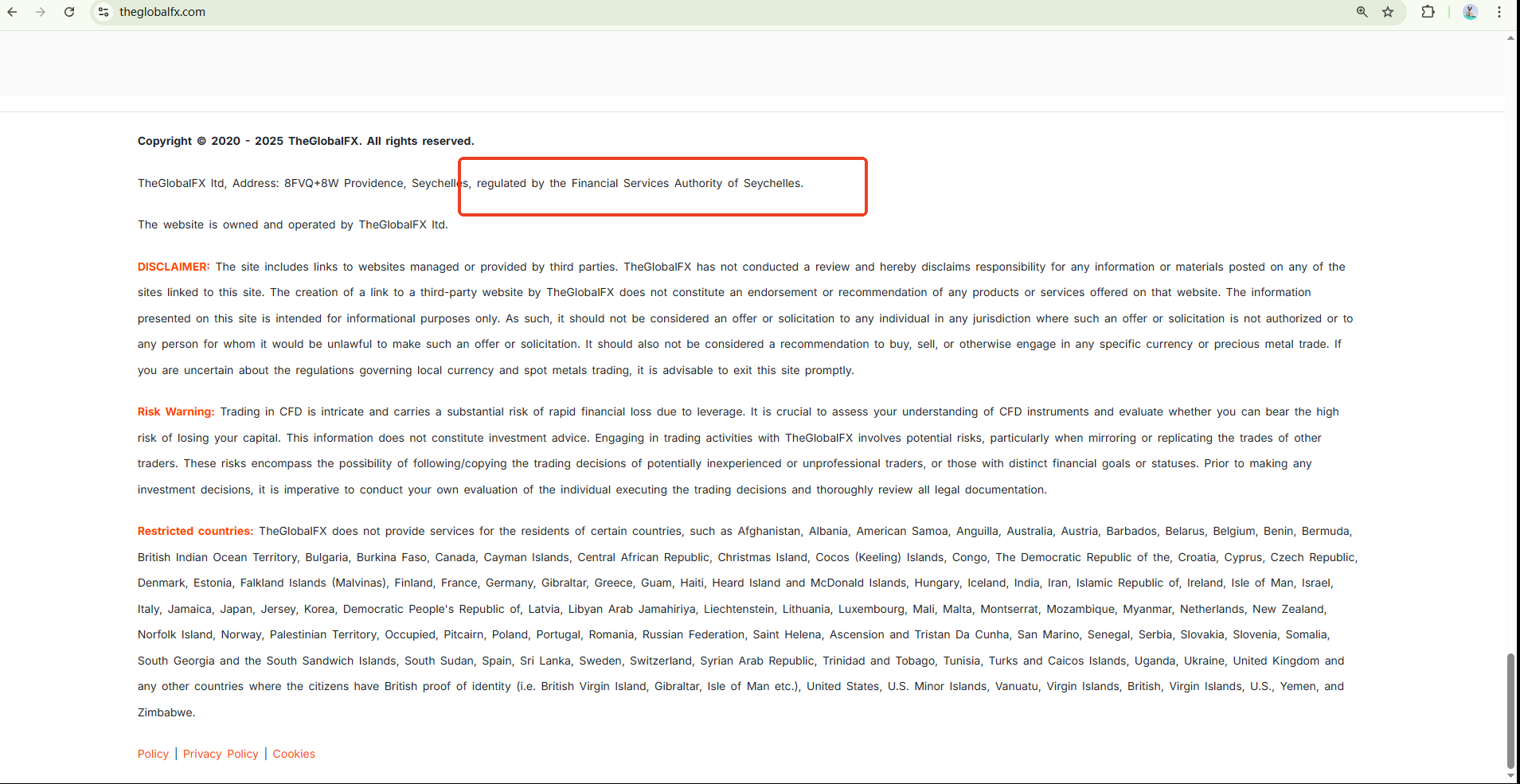Go forward to the next page
Image resolution: width=1520 pixels, height=784 pixels.
click(x=41, y=12)
